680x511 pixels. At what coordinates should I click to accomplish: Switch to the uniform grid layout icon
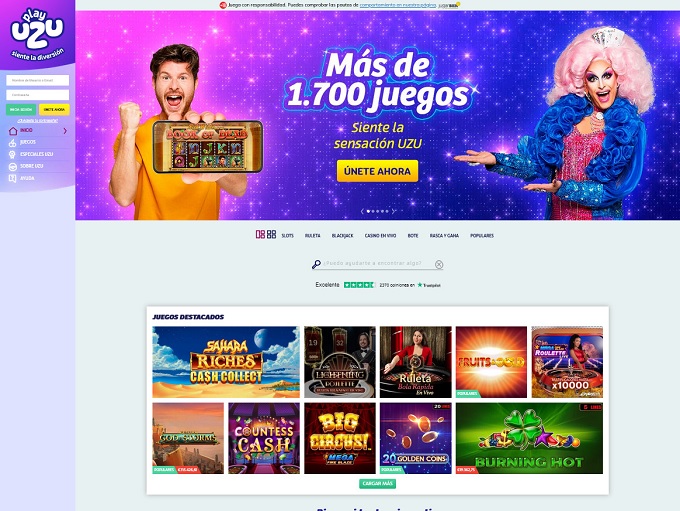[x=271, y=235]
